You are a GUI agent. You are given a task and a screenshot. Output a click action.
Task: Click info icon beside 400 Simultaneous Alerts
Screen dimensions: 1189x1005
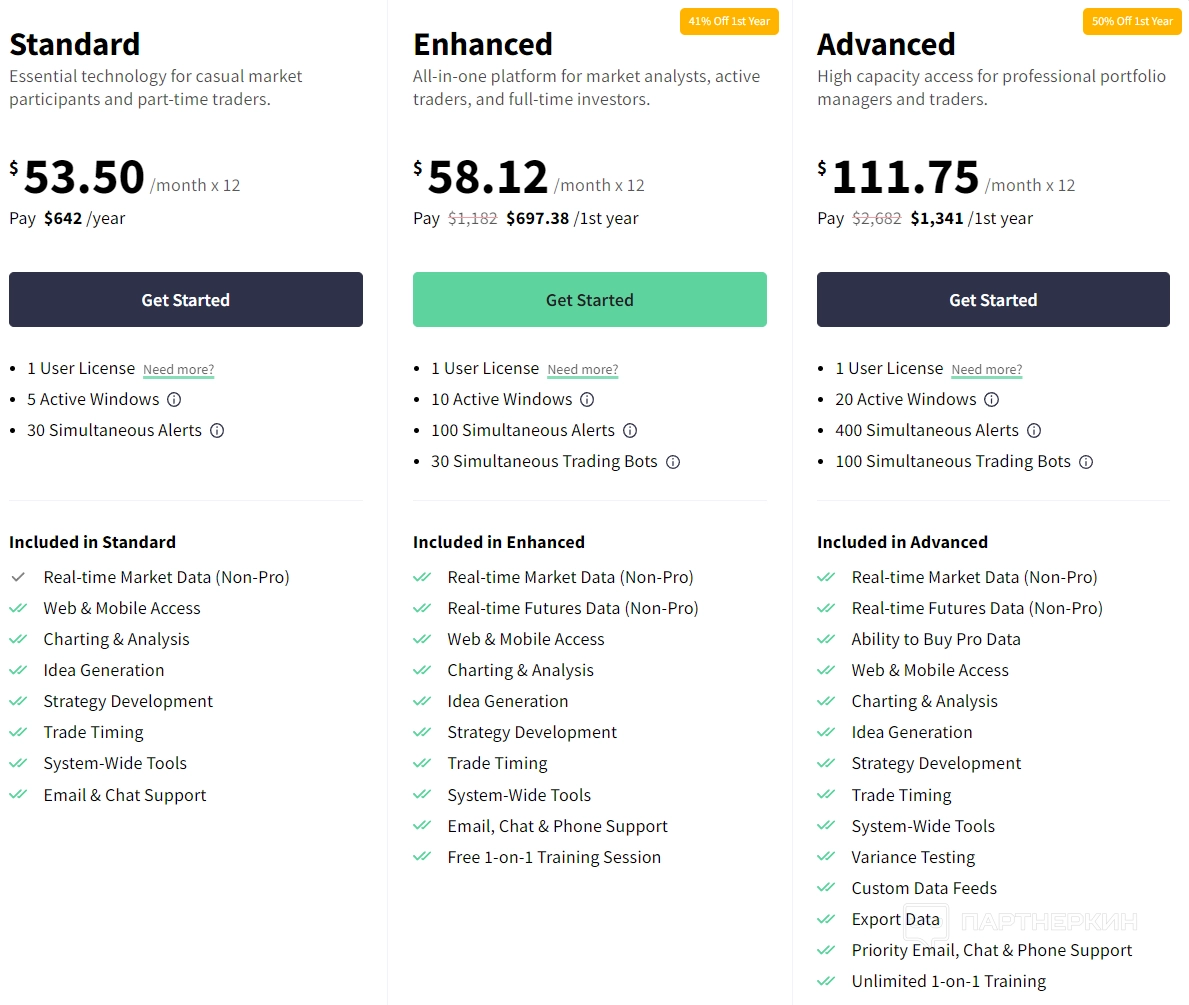click(1034, 431)
